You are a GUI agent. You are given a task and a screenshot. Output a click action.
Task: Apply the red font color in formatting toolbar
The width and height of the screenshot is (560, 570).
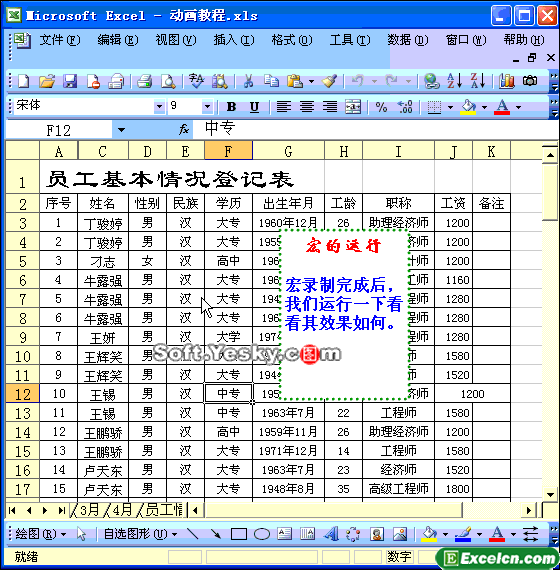502,107
